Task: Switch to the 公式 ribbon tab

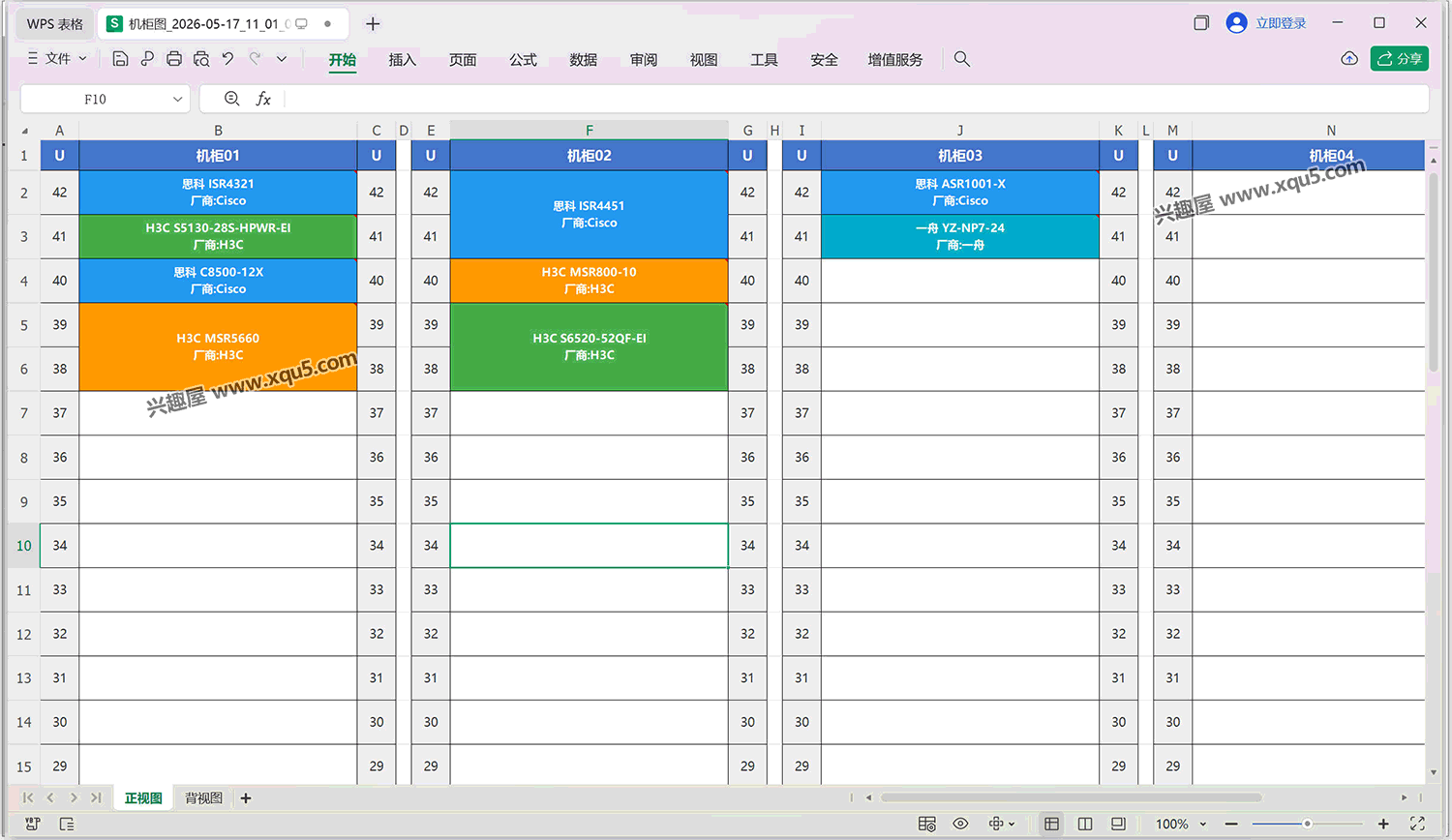Action: tap(523, 60)
